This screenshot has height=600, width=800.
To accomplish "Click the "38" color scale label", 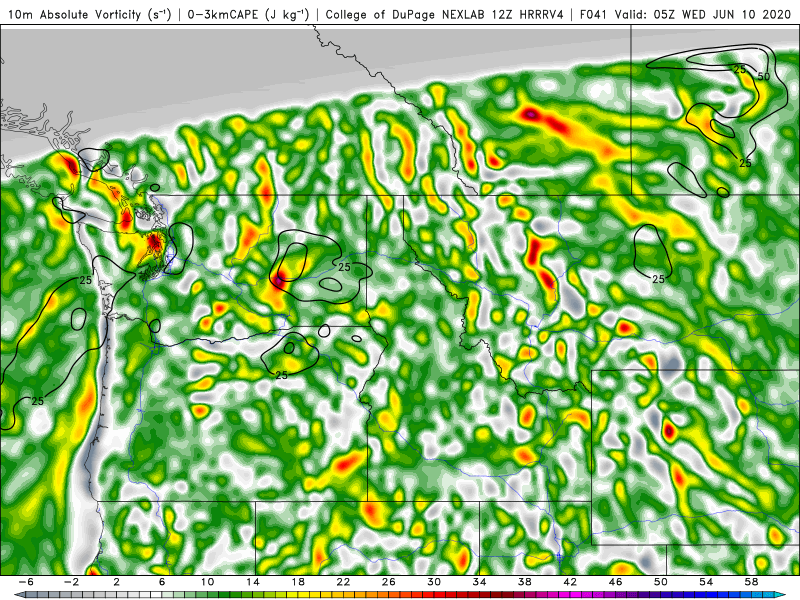I will 525,582.
